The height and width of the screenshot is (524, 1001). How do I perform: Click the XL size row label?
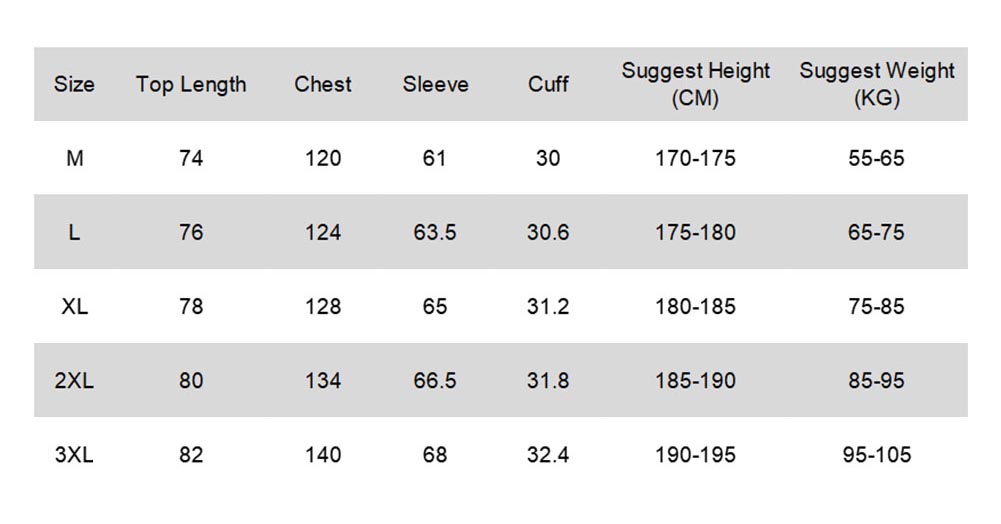pyautogui.click(x=74, y=306)
